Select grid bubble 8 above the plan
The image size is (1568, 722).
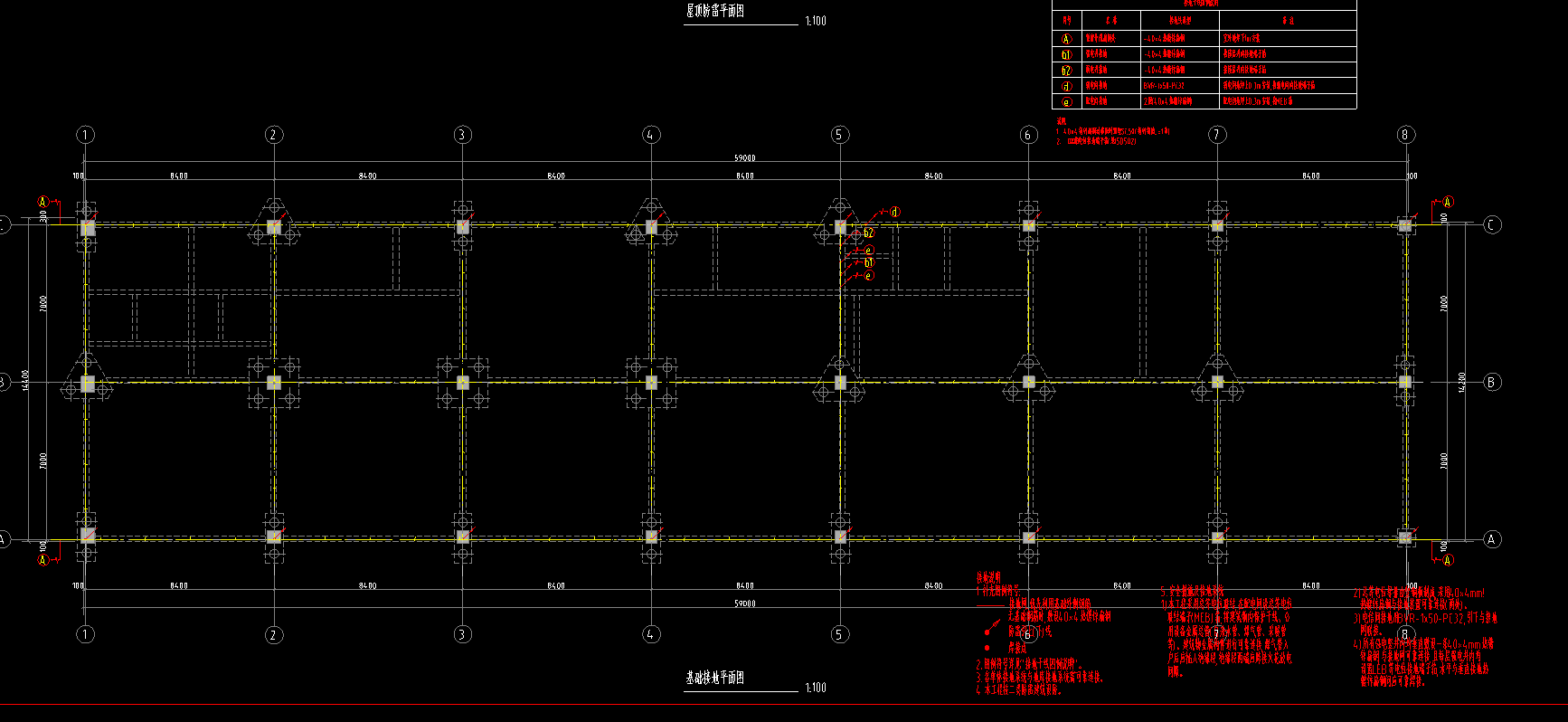tap(1404, 135)
